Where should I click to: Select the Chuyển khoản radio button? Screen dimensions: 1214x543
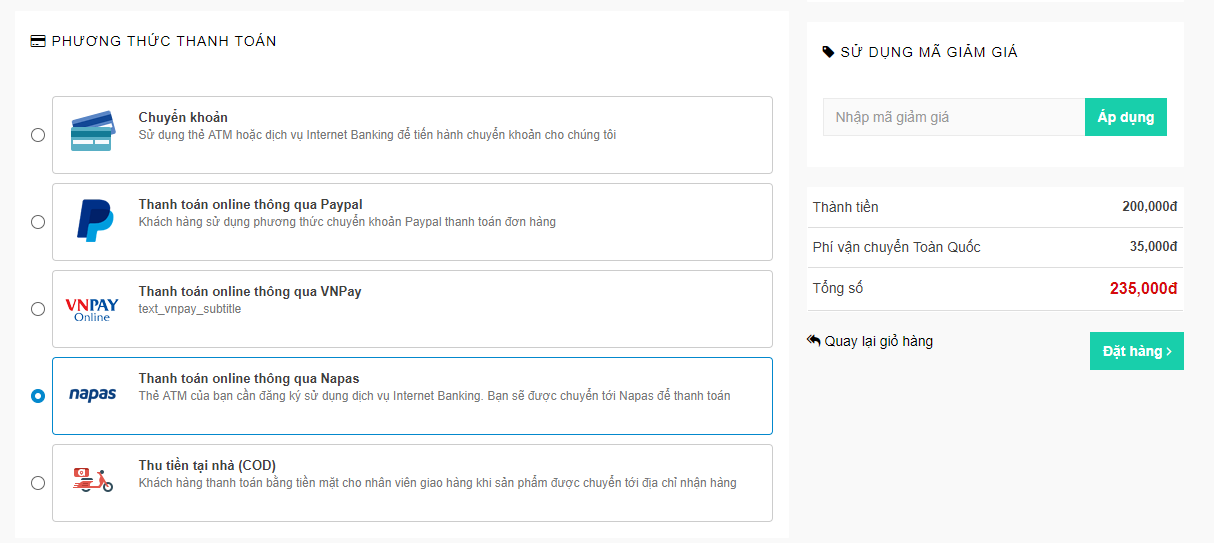[x=38, y=135]
